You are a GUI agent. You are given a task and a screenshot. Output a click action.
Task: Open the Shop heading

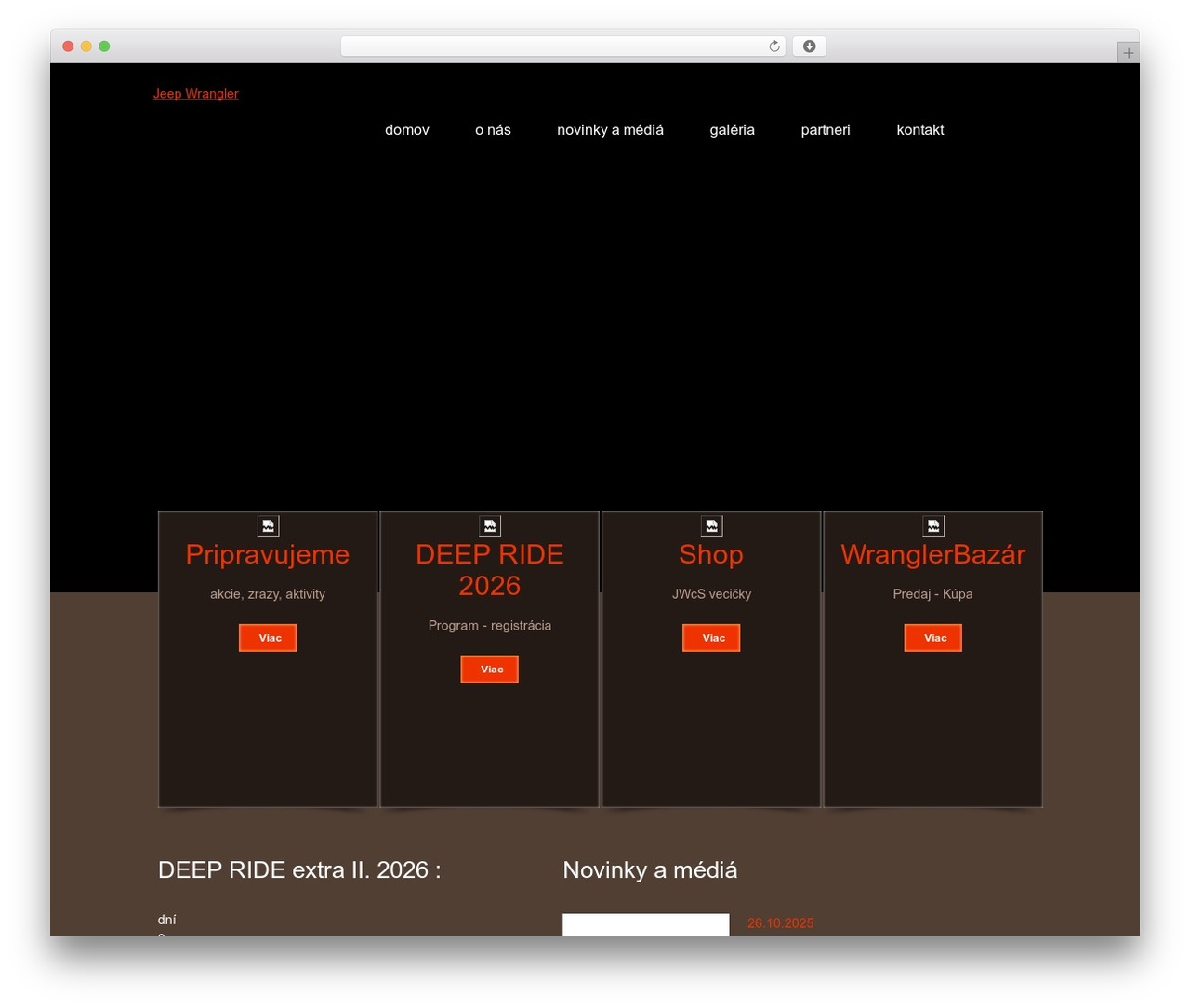coord(711,554)
